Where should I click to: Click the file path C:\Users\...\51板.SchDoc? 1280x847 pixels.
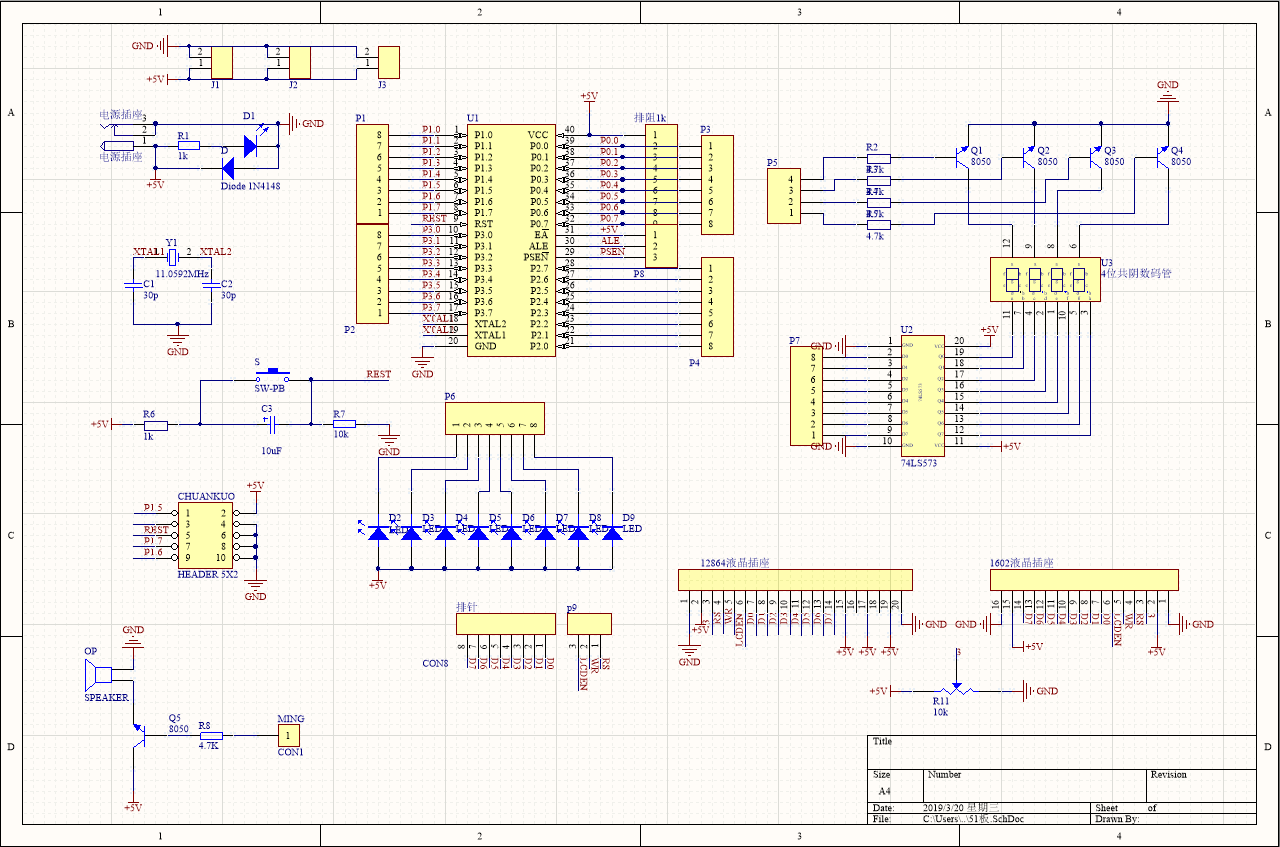click(973, 819)
